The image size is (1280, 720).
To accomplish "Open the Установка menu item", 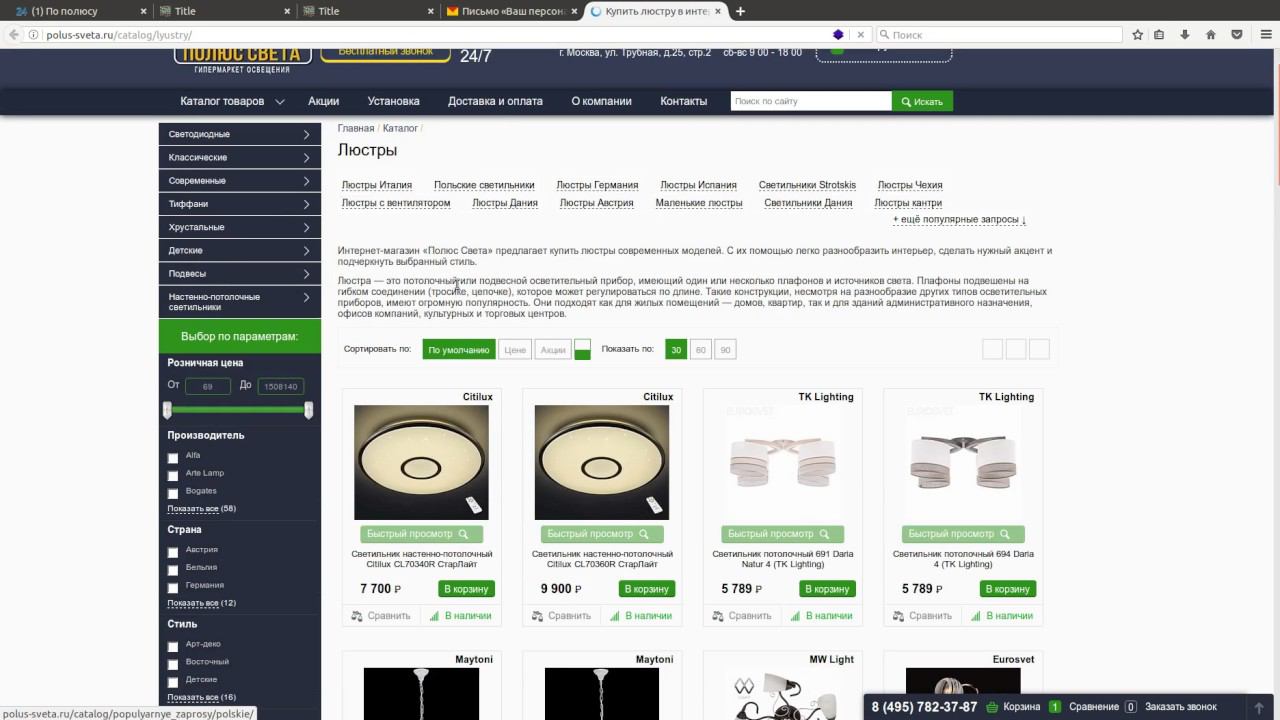I will click(x=393, y=101).
